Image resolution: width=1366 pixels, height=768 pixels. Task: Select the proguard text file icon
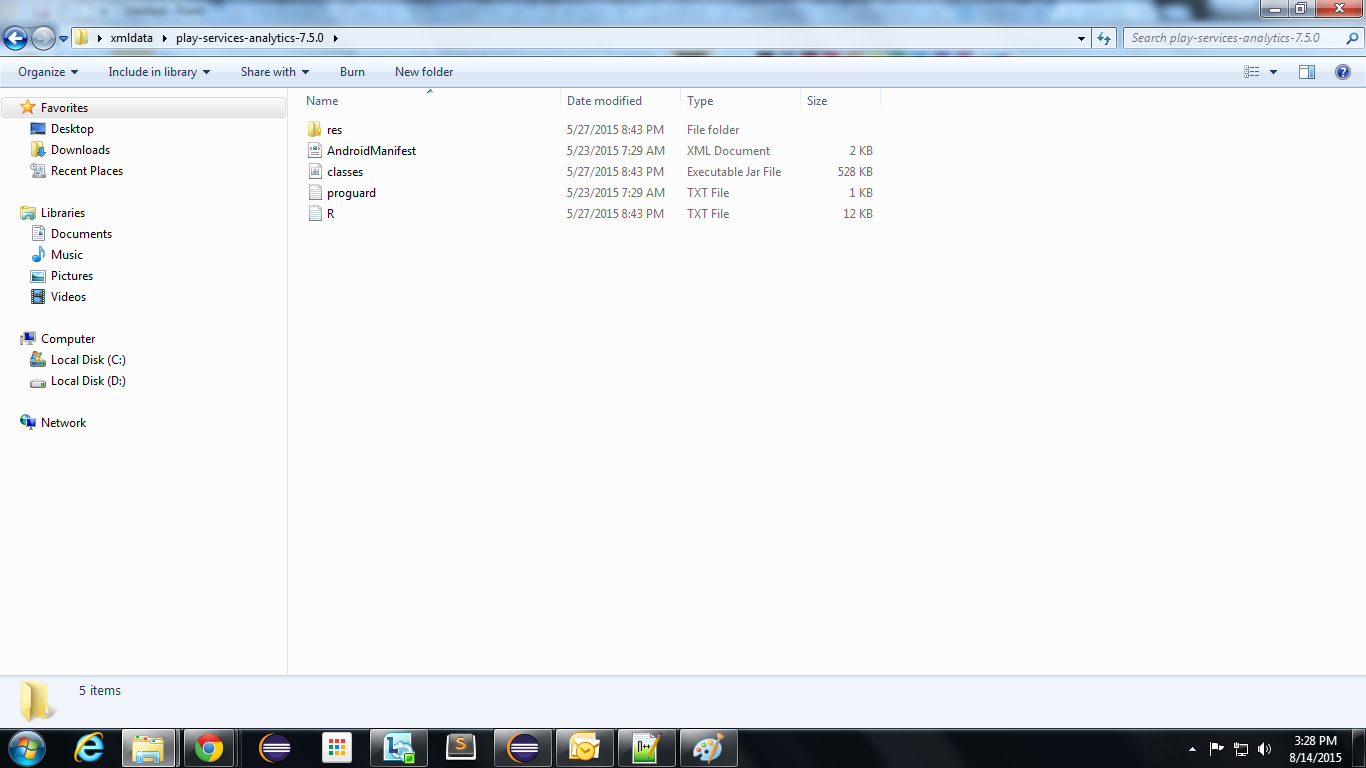(315, 193)
